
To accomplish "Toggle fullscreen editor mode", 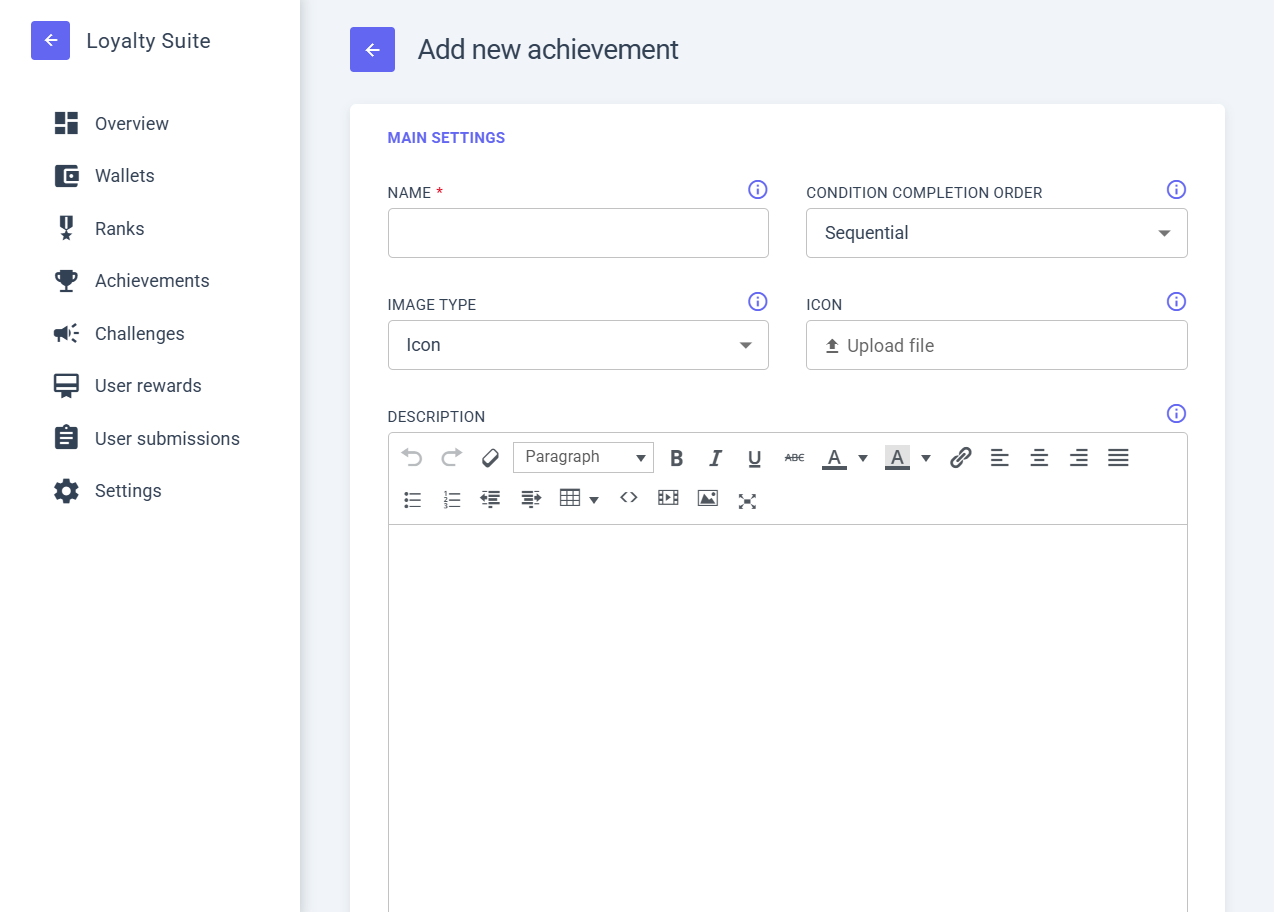I will [747, 501].
